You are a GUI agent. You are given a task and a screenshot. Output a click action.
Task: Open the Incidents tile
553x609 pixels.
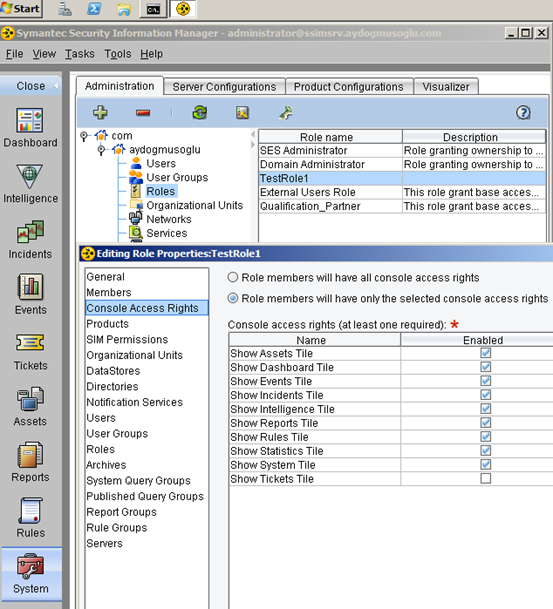[x=30, y=240]
